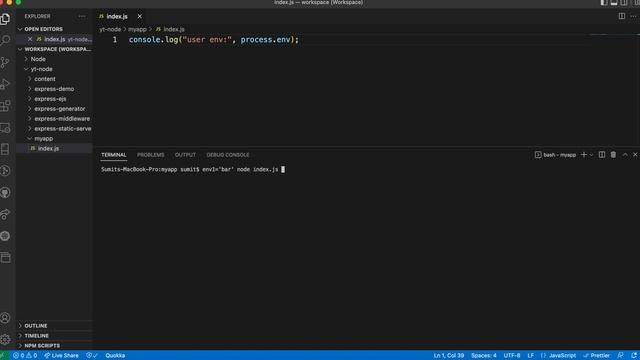The image size is (640, 360).
Task: Open editor more actions ellipsis
Action: tap(633, 16)
